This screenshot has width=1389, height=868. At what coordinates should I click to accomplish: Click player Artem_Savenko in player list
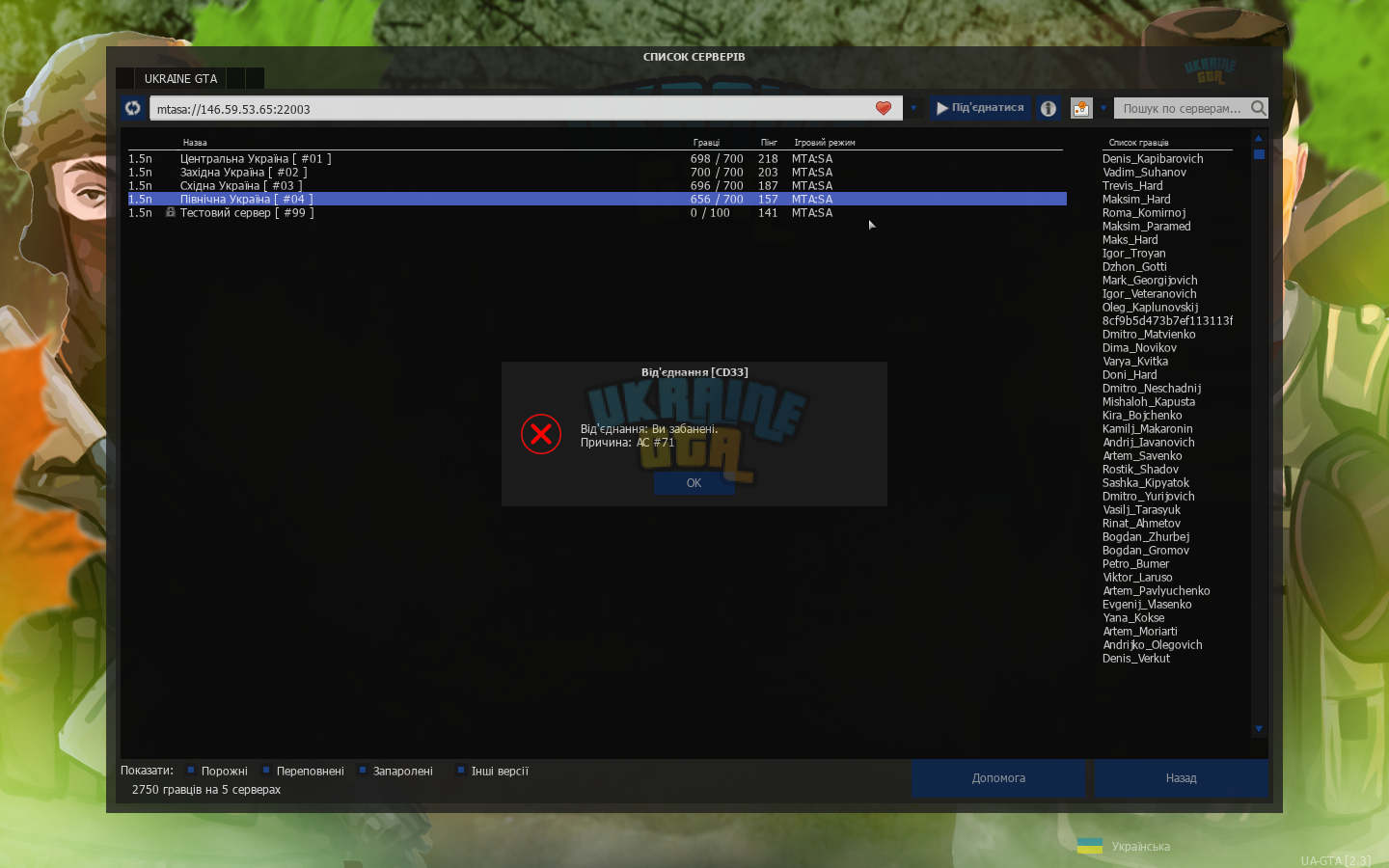[x=1142, y=455]
